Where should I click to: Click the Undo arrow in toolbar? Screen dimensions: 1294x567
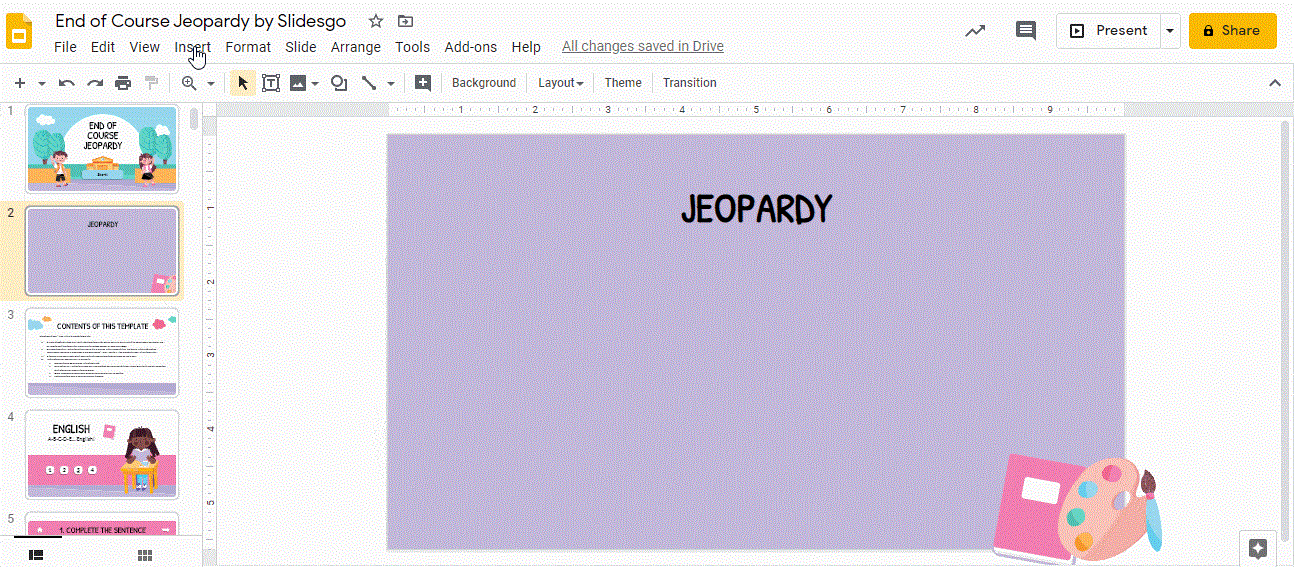pyautogui.click(x=67, y=83)
